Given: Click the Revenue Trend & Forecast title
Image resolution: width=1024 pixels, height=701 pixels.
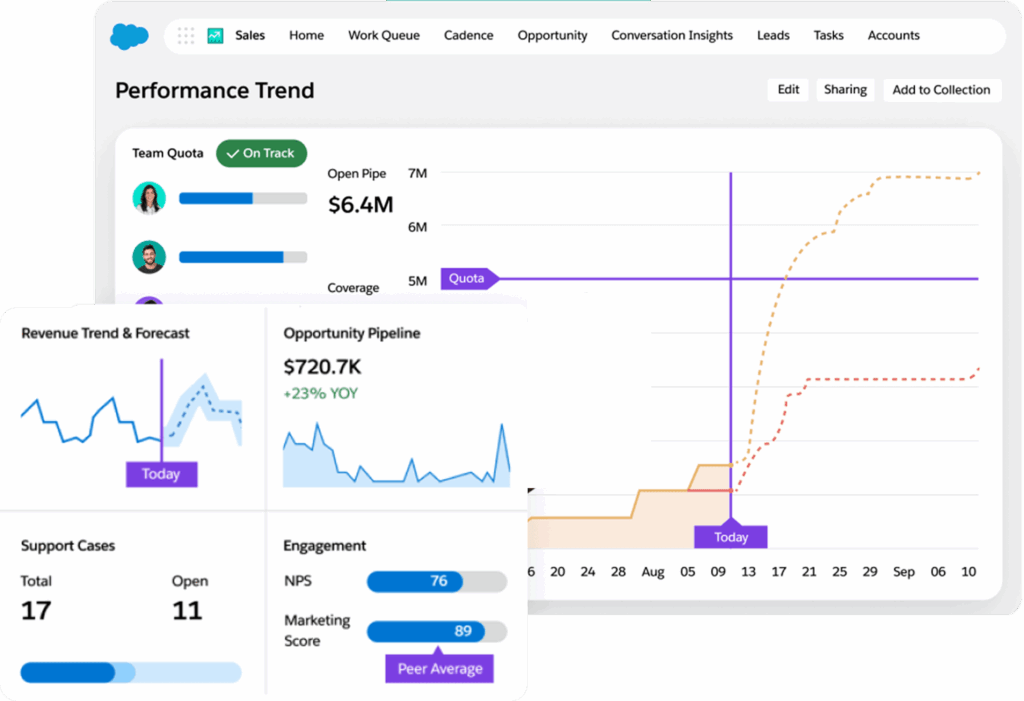Looking at the screenshot, I should pyautogui.click(x=105, y=333).
